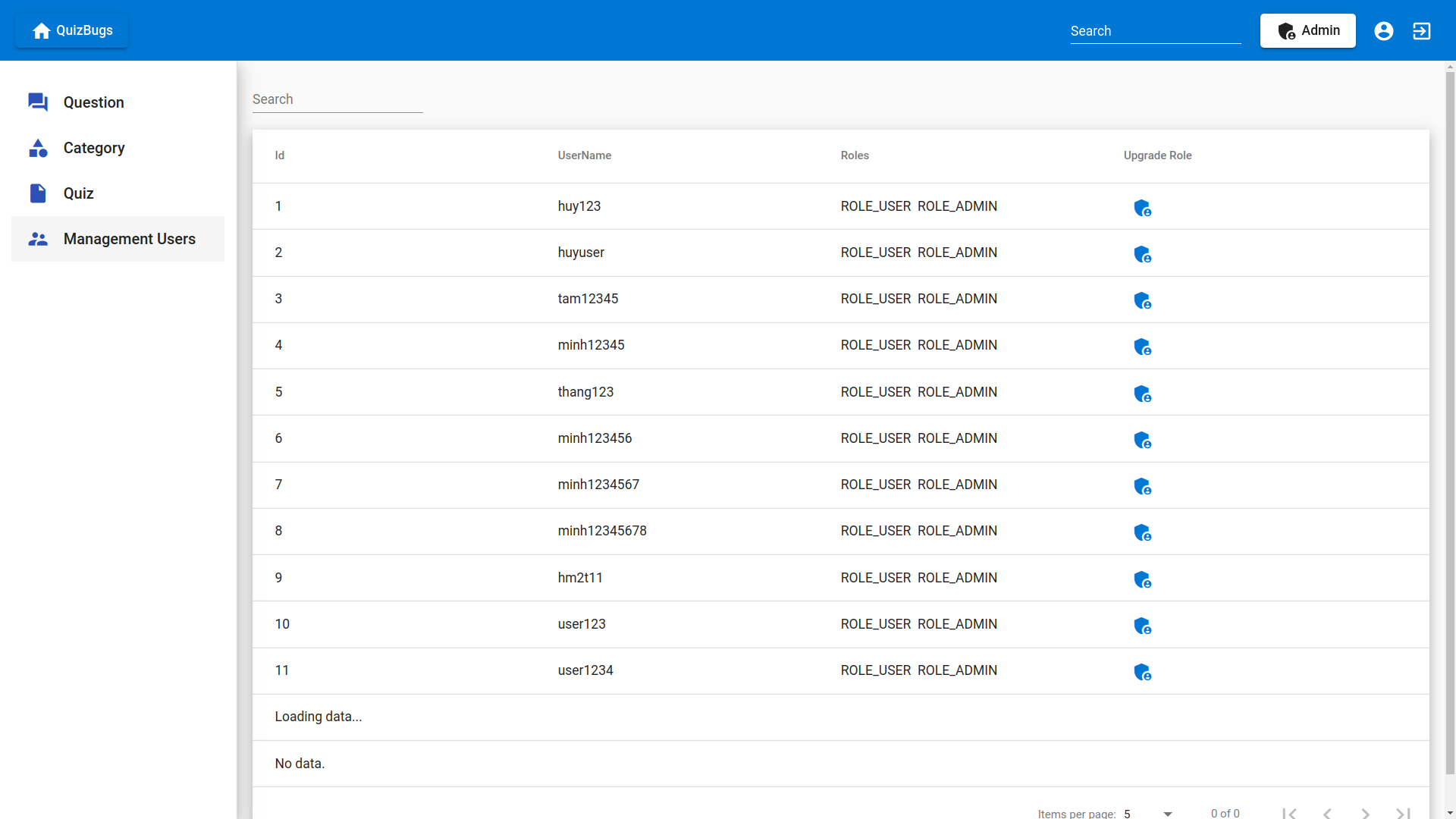Viewport: 1456px width, 819px height.
Task: Upgrade role for minh12345678
Action: click(1142, 532)
